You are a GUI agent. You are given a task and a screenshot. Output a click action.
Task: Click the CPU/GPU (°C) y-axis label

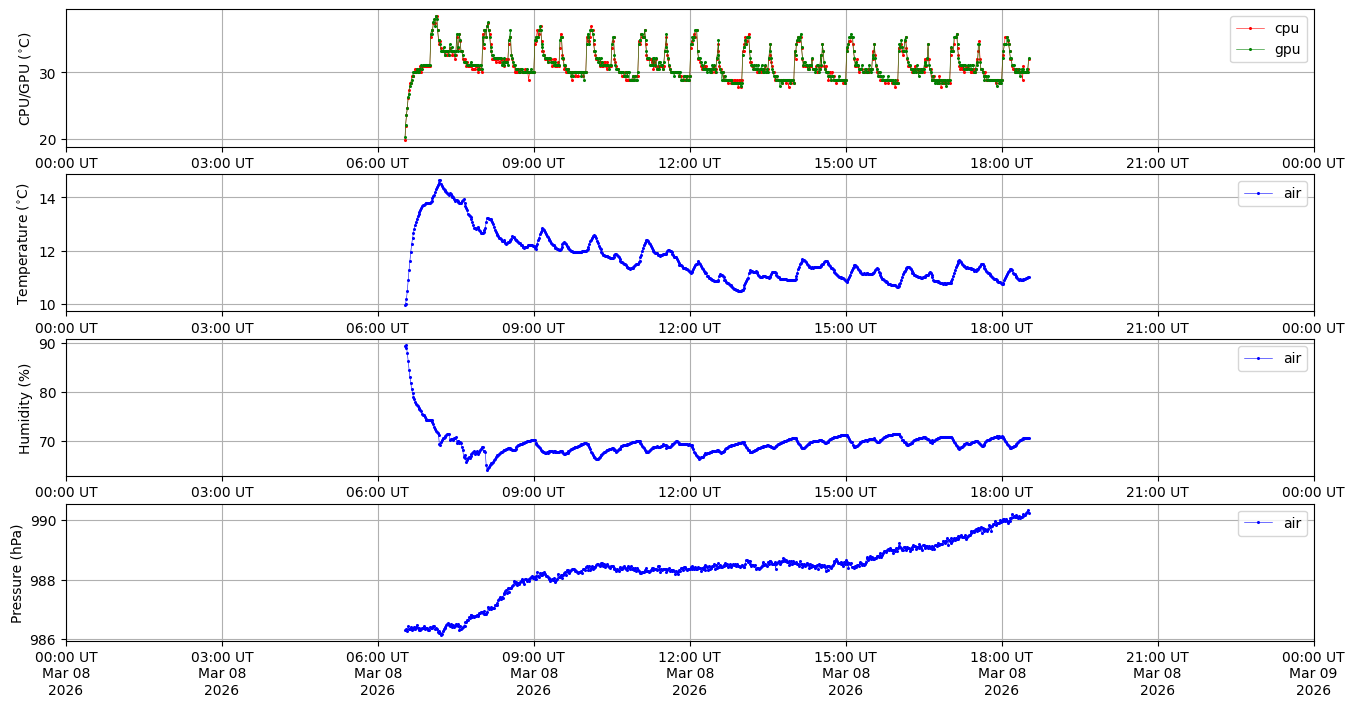pyautogui.click(x=25, y=79)
